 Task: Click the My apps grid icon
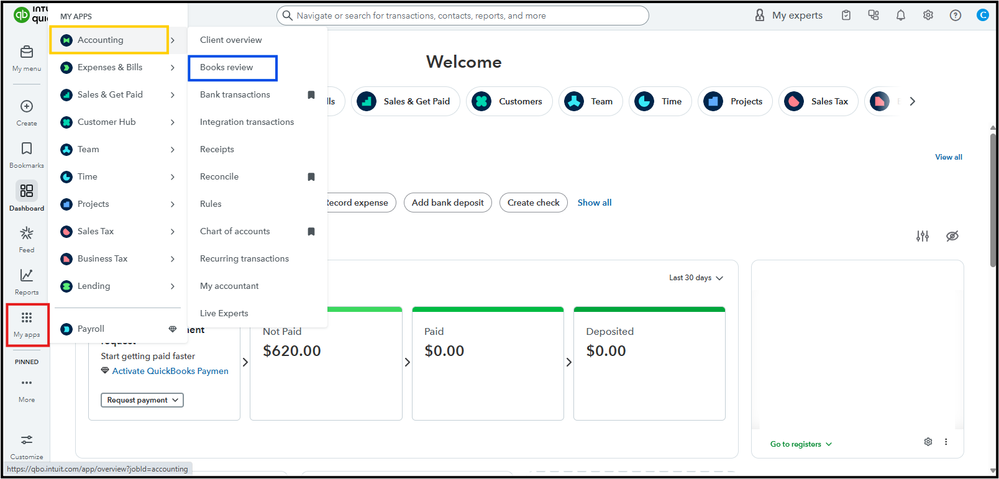click(27, 318)
